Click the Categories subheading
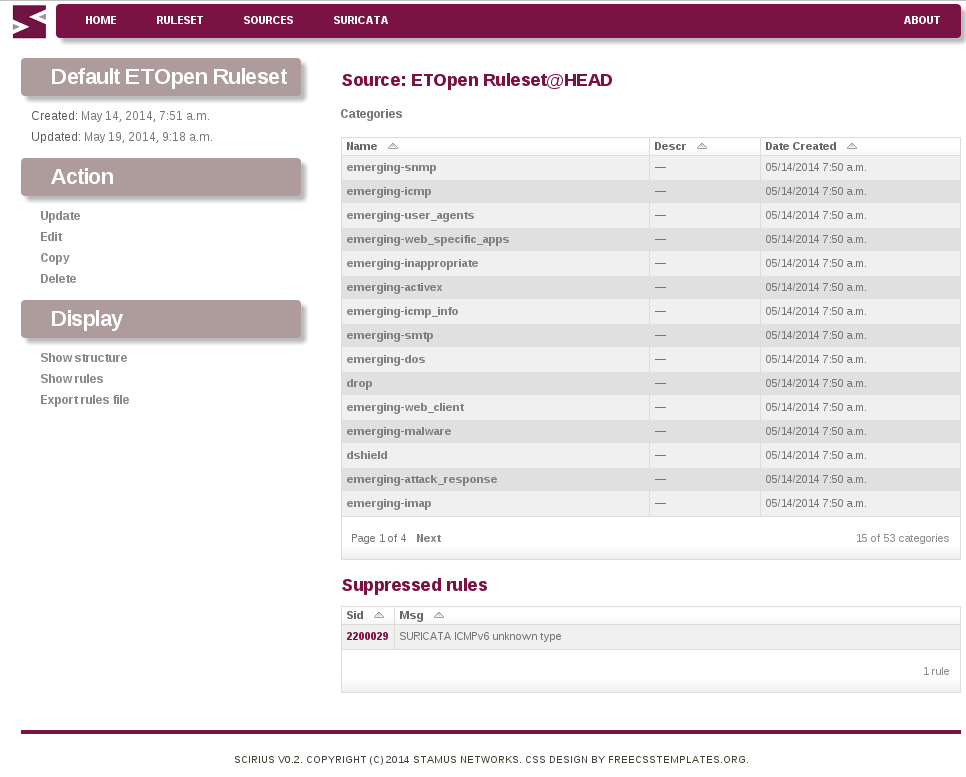Viewport: 966px width, 777px height. (x=371, y=114)
